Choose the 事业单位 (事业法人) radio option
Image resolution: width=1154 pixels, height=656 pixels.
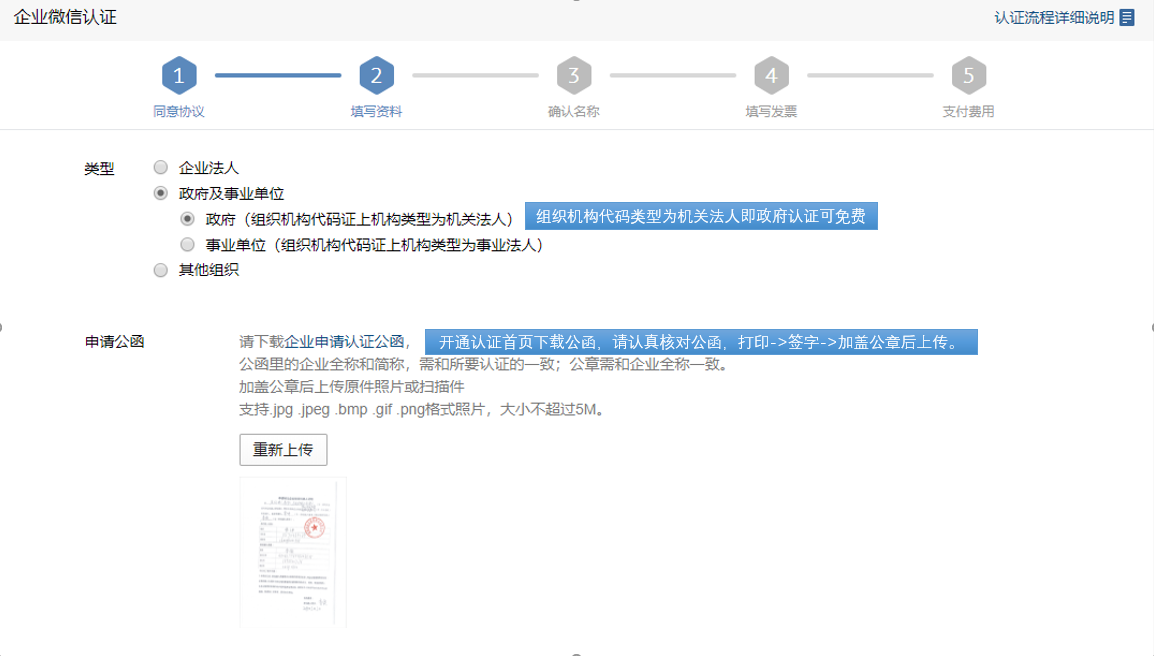click(188, 244)
